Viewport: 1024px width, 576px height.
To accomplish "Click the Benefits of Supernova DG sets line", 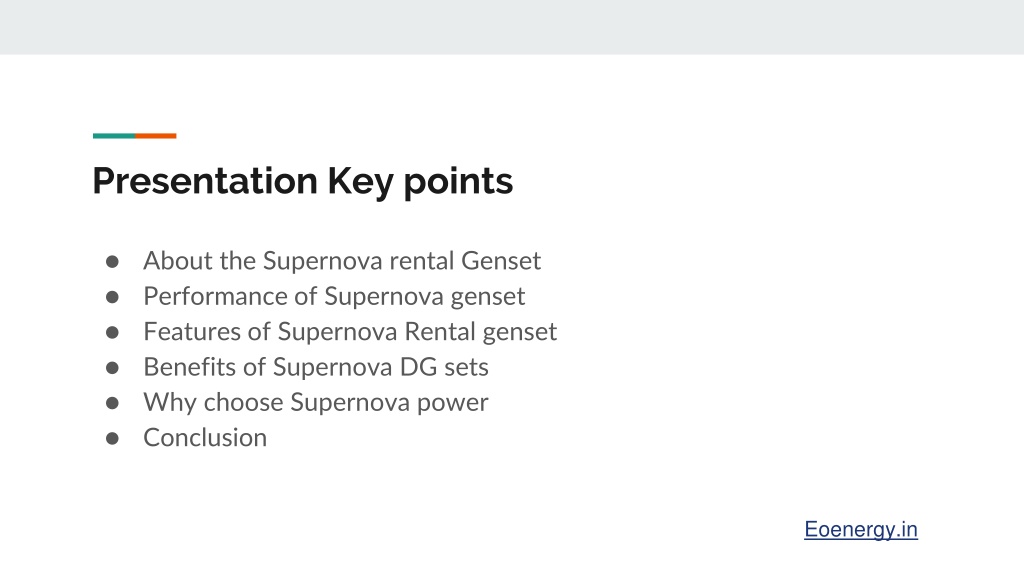I will coord(315,367).
